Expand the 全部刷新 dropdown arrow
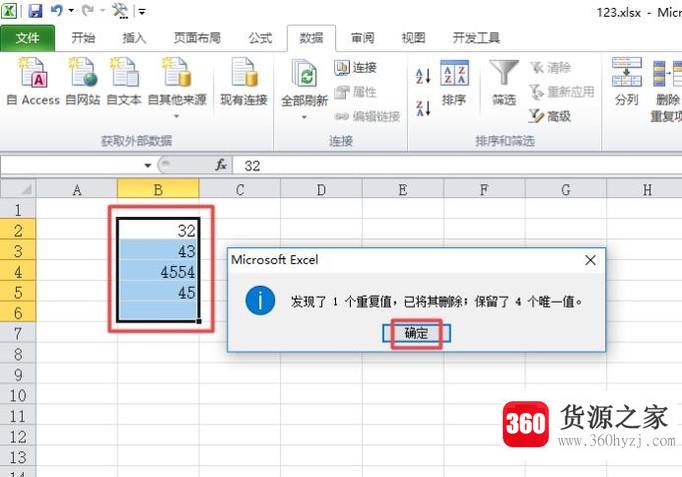Image resolution: width=682 pixels, height=477 pixels. tap(304, 117)
